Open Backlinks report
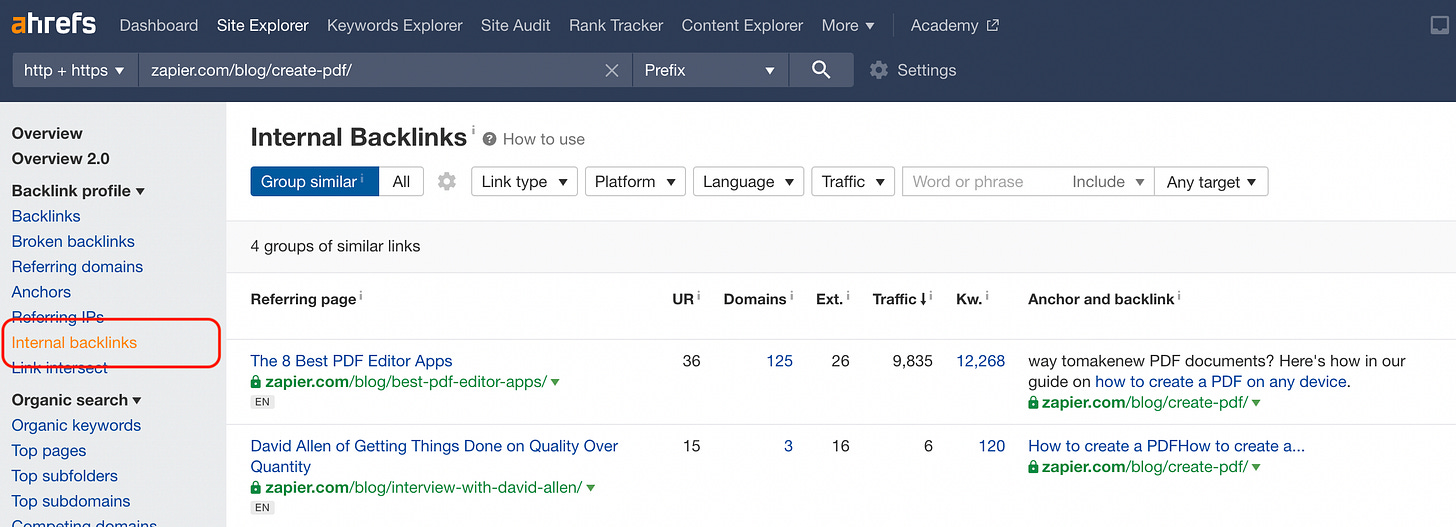Viewport: 1456px width, 527px height. point(46,216)
